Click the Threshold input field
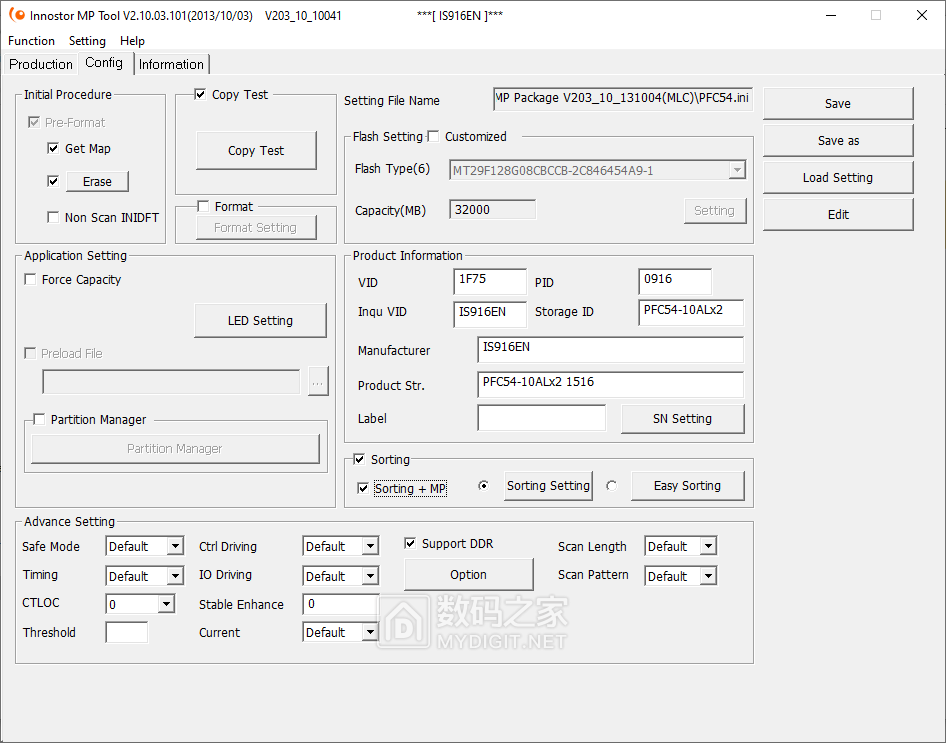 [x=127, y=632]
